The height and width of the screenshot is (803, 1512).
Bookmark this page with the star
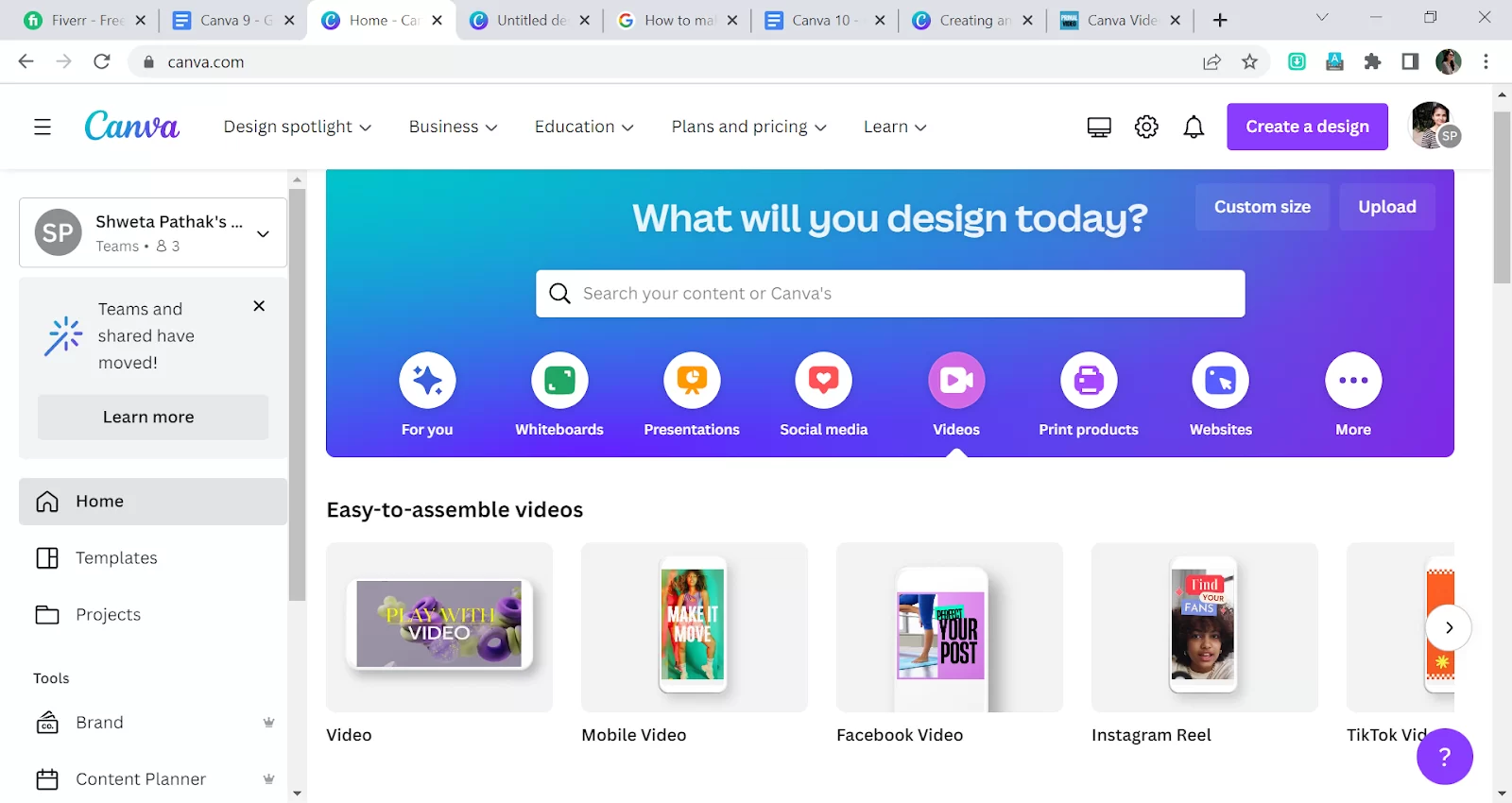click(x=1249, y=61)
